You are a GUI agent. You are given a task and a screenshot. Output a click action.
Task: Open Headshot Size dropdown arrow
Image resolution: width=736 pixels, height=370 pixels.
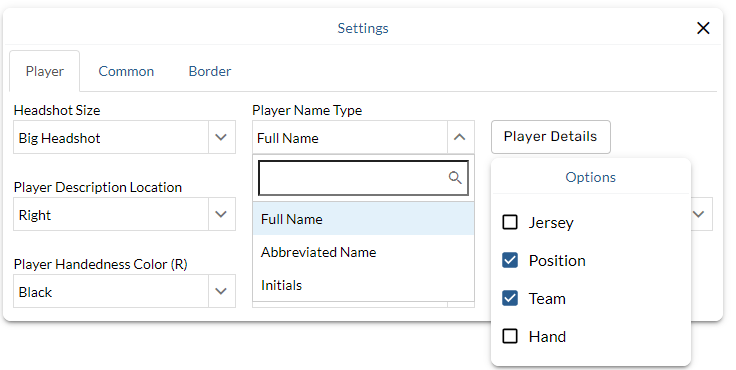point(221,138)
